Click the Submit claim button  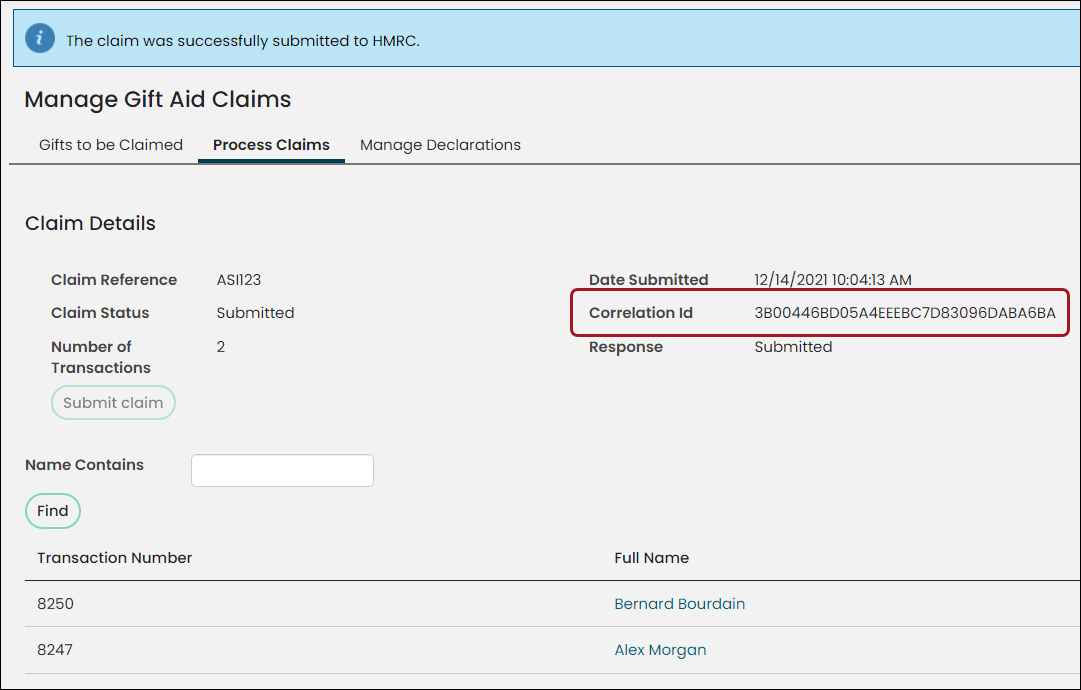click(113, 403)
